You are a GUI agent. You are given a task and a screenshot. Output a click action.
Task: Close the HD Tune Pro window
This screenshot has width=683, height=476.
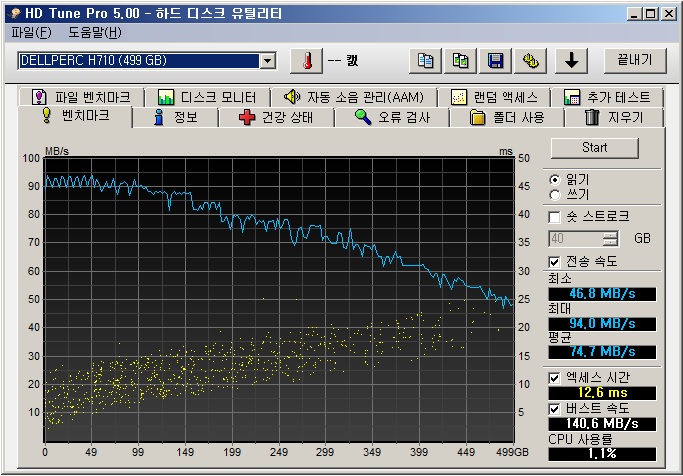click(669, 14)
